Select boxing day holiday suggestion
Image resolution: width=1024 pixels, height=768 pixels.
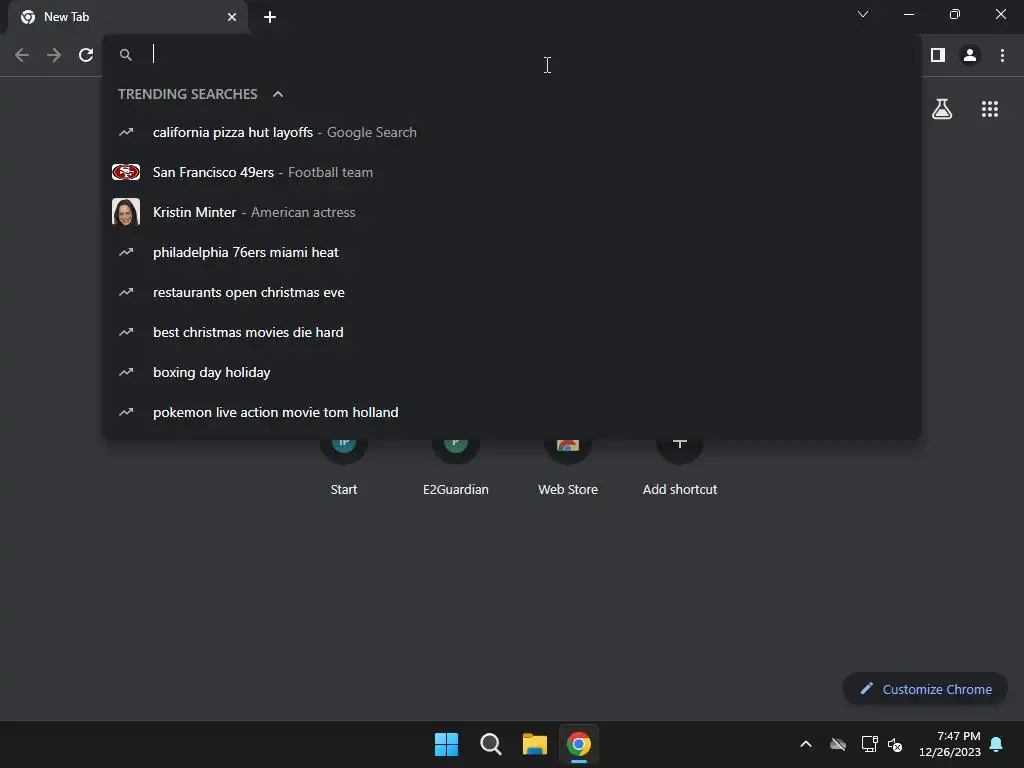pyautogui.click(x=512, y=372)
